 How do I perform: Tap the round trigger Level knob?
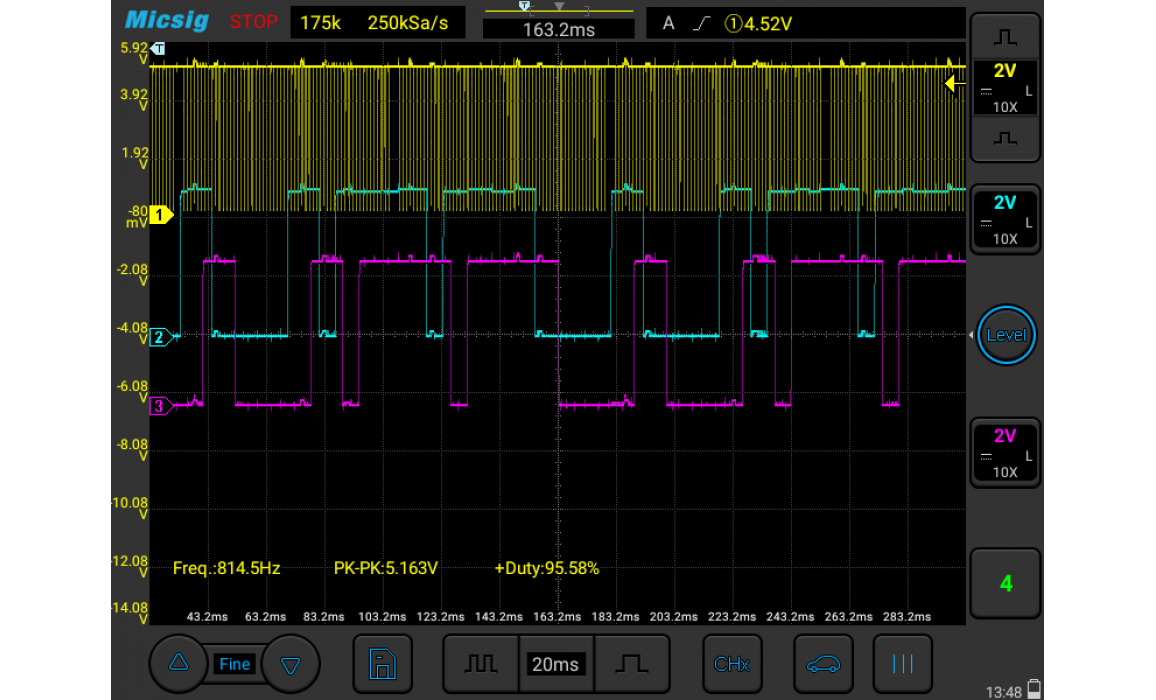tap(1005, 335)
